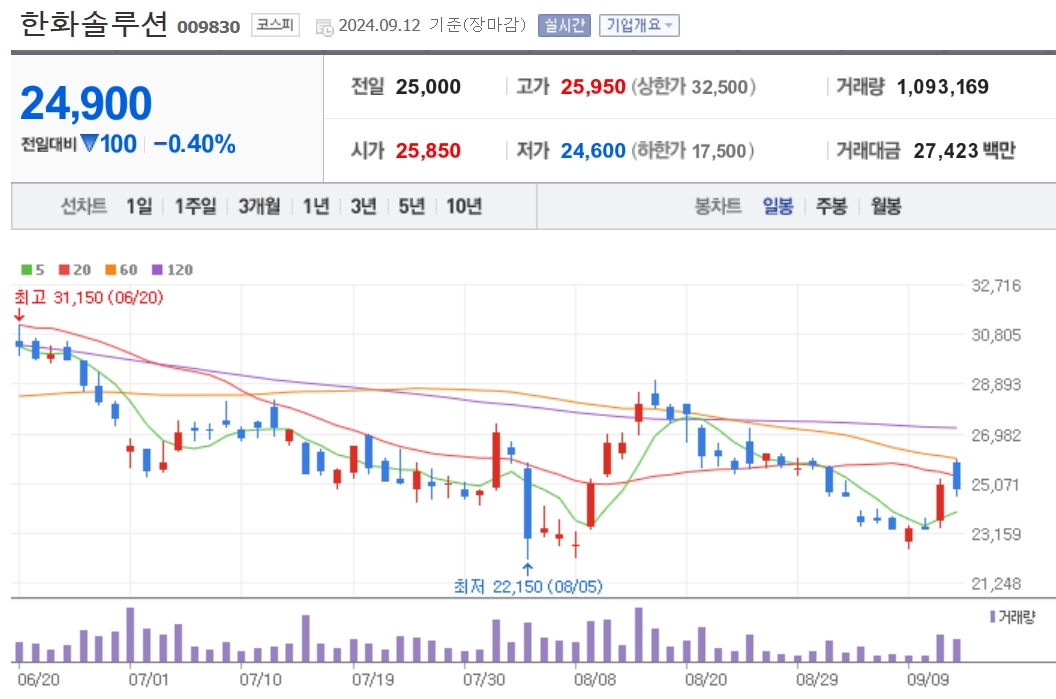Open the 기업개요 dropdown
This screenshot has width=1056, height=699.
[x=639, y=26]
